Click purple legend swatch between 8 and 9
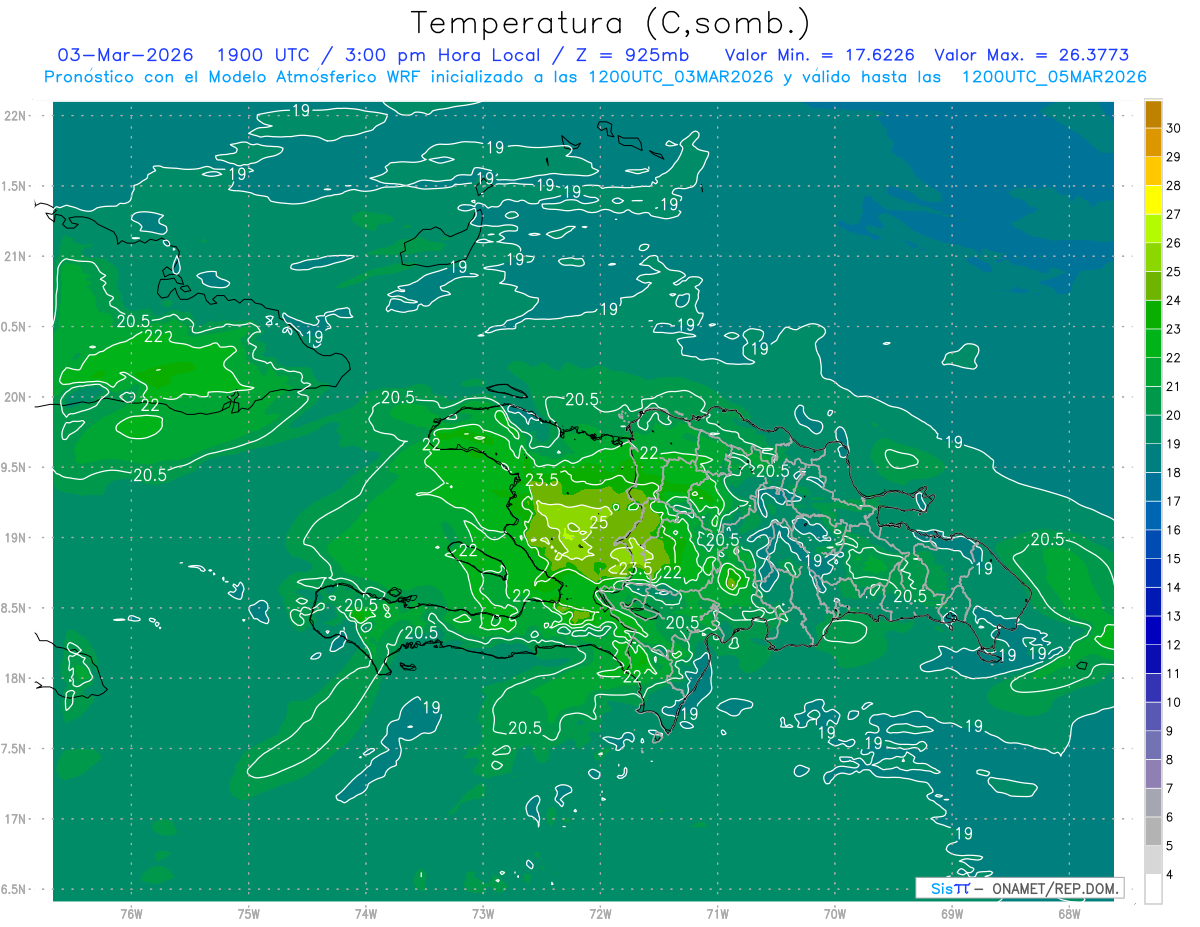The width and height of the screenshot is (1200, 927). click(x=1153, y=745)
